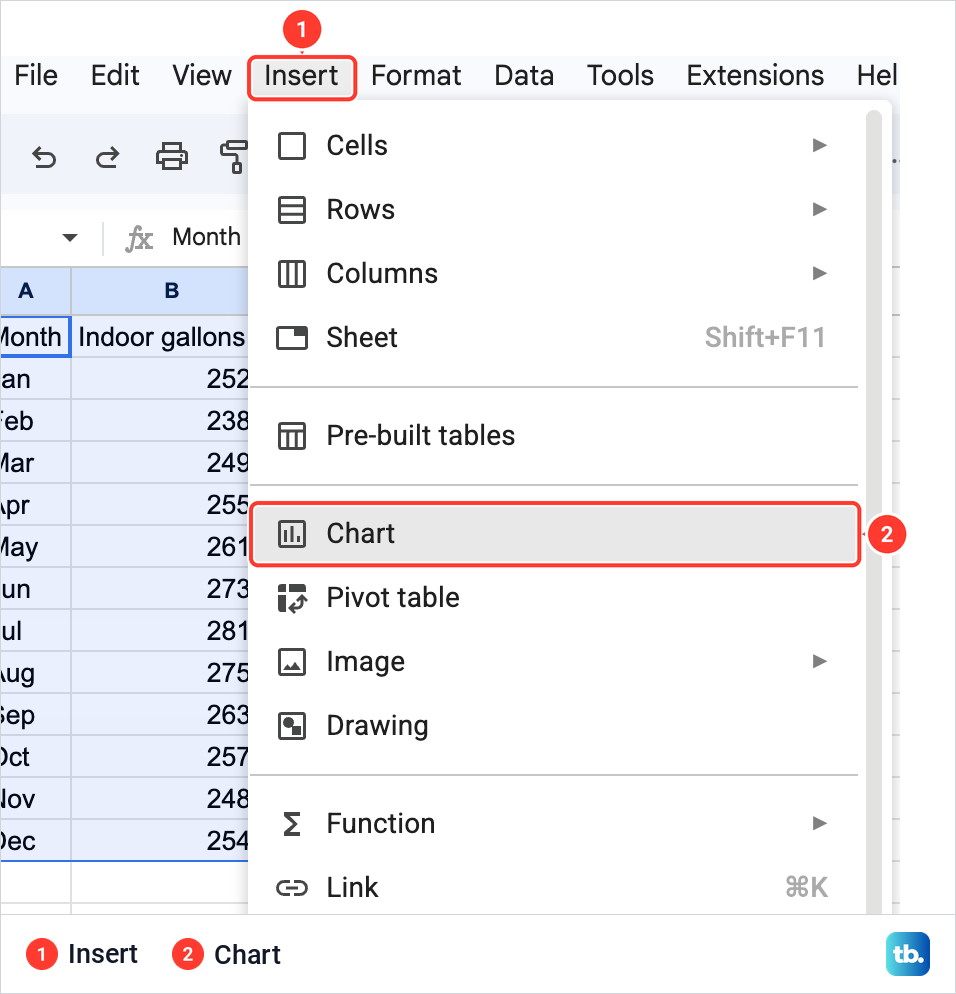This screenshot has width=956, height=994.
Task: Choose Pre-built tables menu entry
Action: point(555,436)
